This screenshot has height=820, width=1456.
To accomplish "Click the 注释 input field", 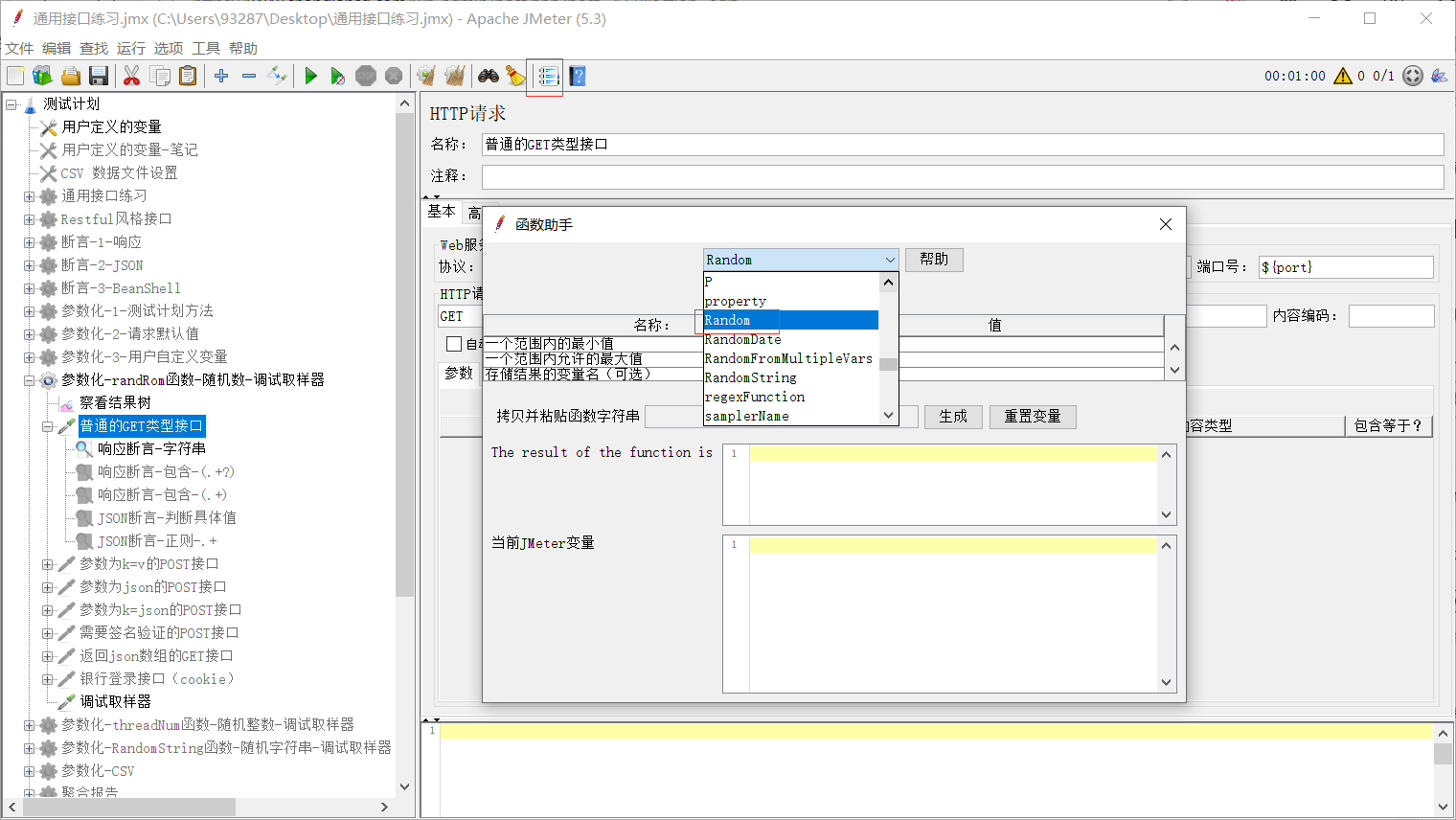I will pyautogui.click(x=963, y=176).
